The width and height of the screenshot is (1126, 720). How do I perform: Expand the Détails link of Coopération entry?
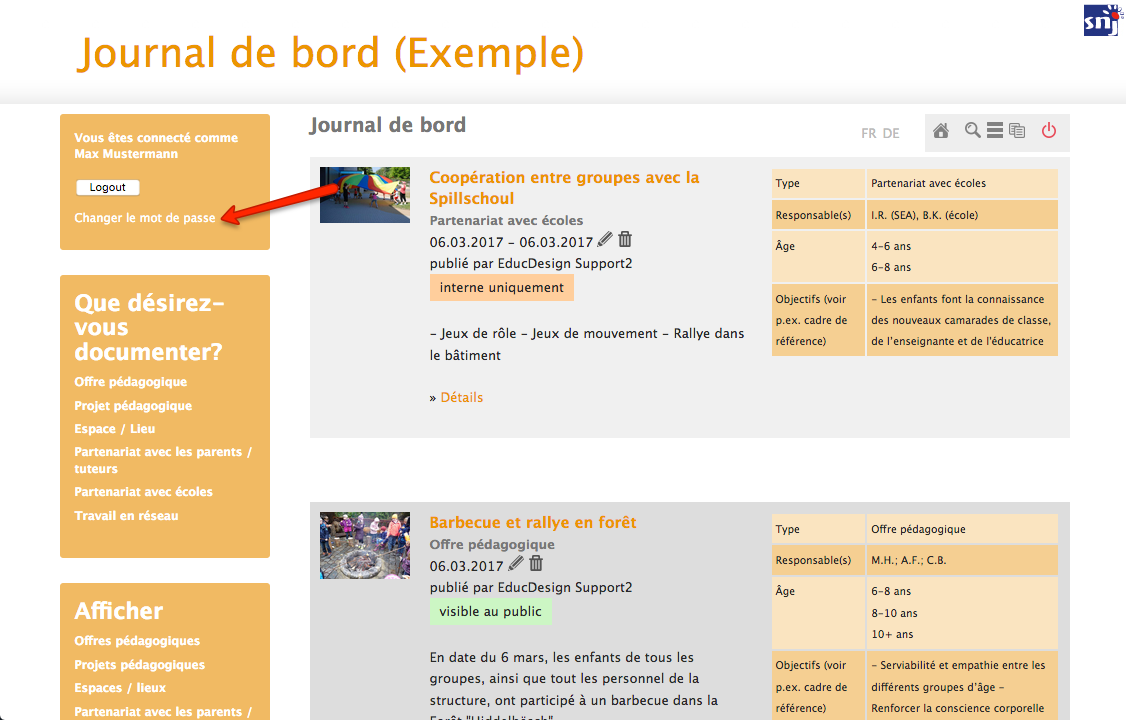pyautogui.click(x=461, y=398)
